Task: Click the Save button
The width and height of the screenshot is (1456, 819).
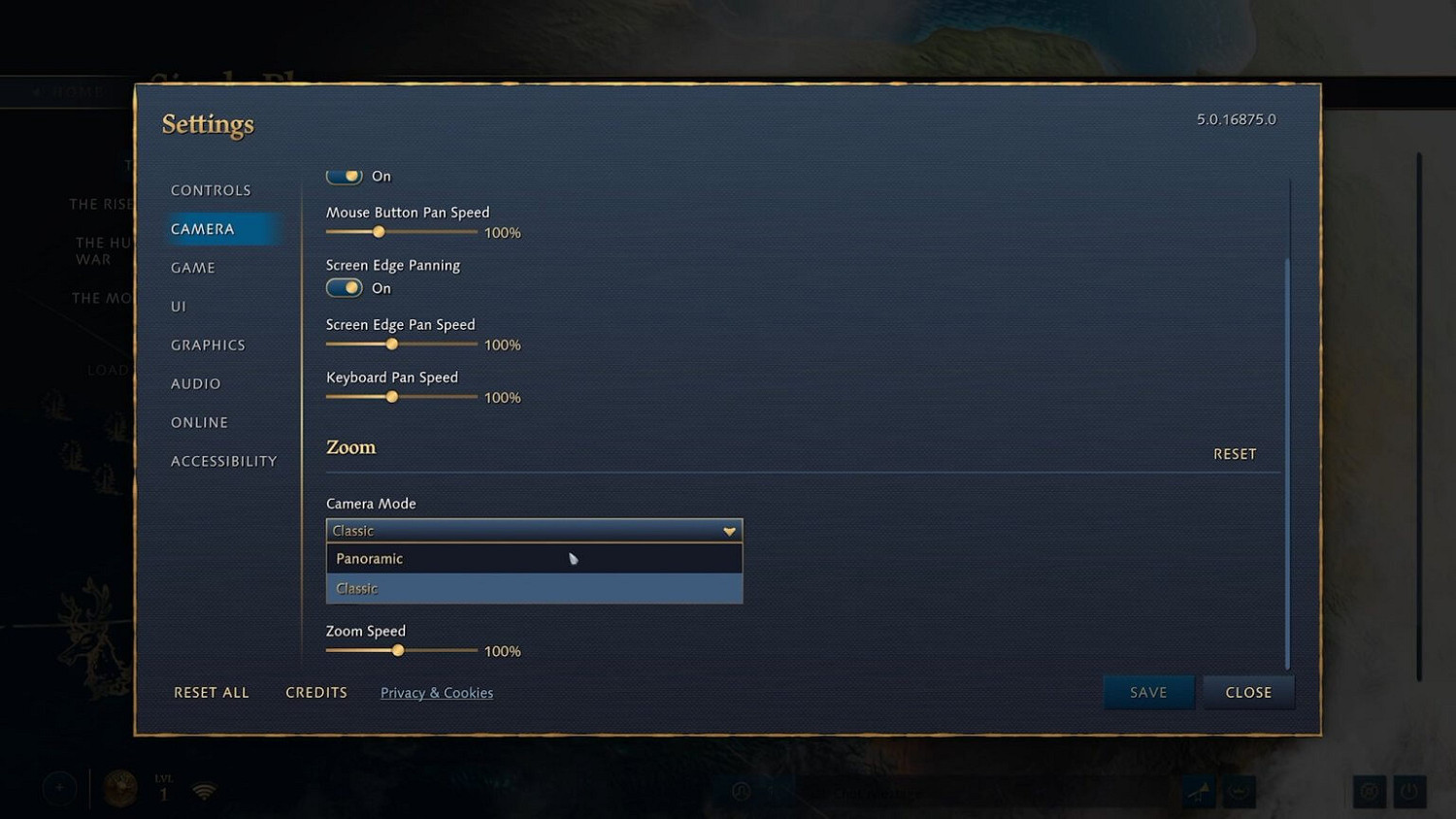Action: click(x=1148, y=692)
